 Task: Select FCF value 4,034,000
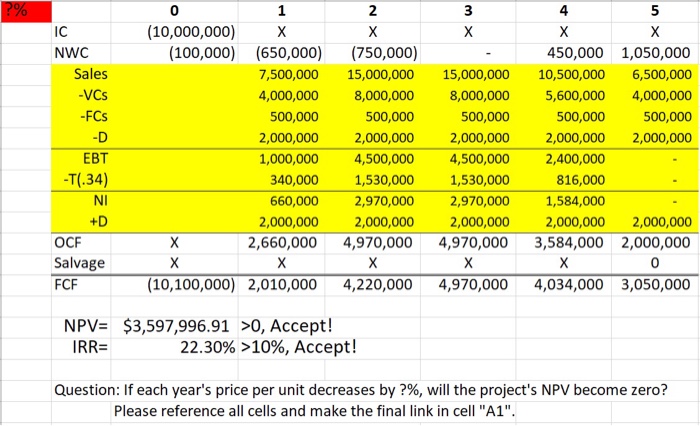(x=569, y=284)
